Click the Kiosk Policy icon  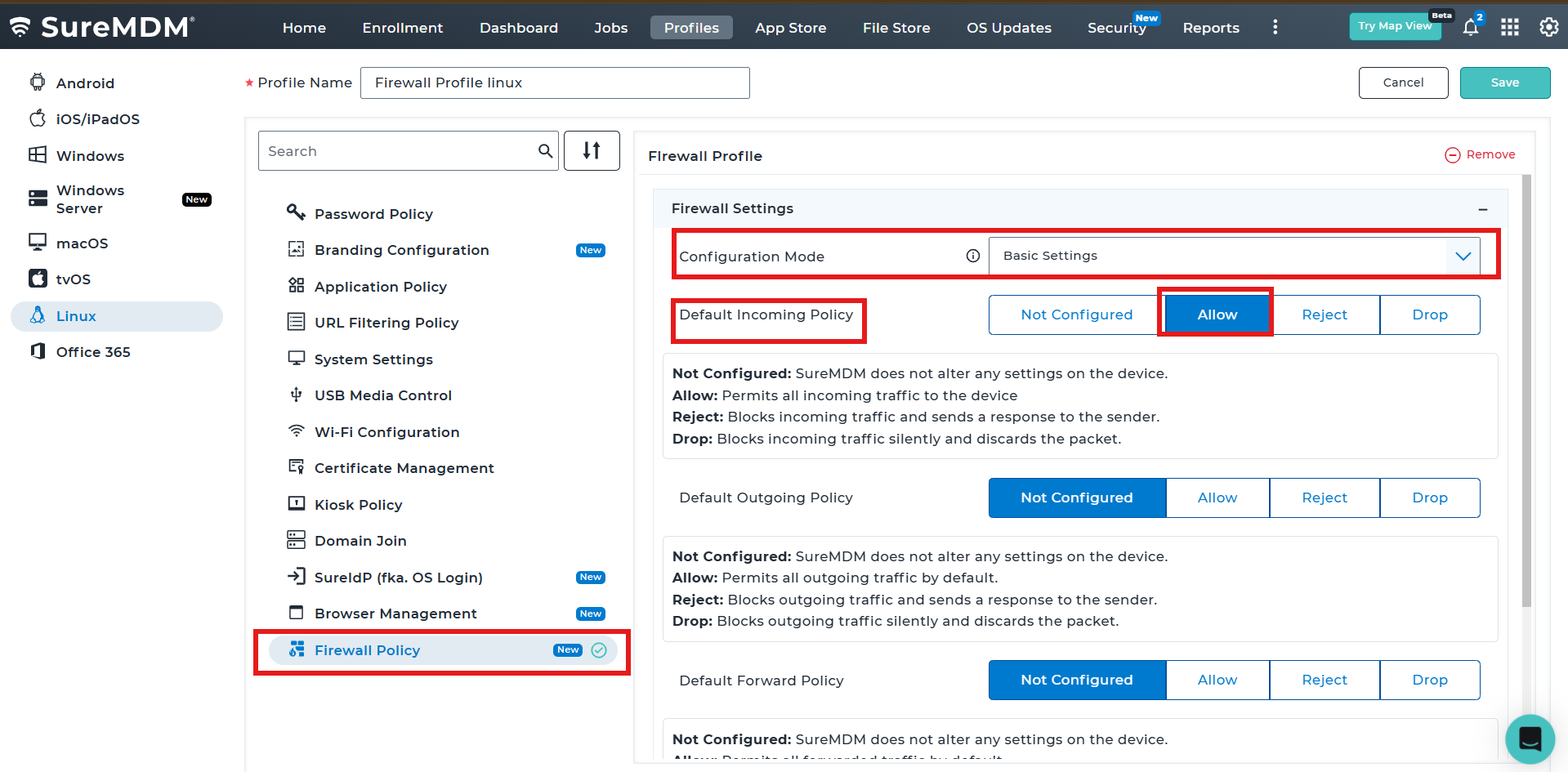click(296, 503)
